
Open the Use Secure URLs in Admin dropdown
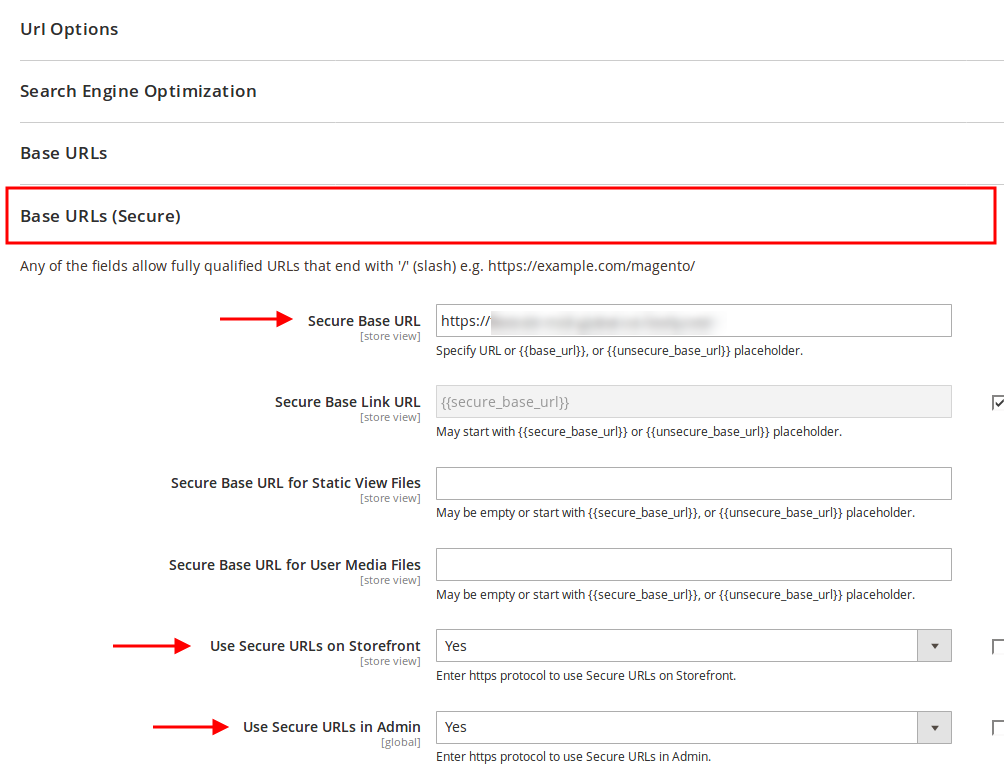coord(677,727)
